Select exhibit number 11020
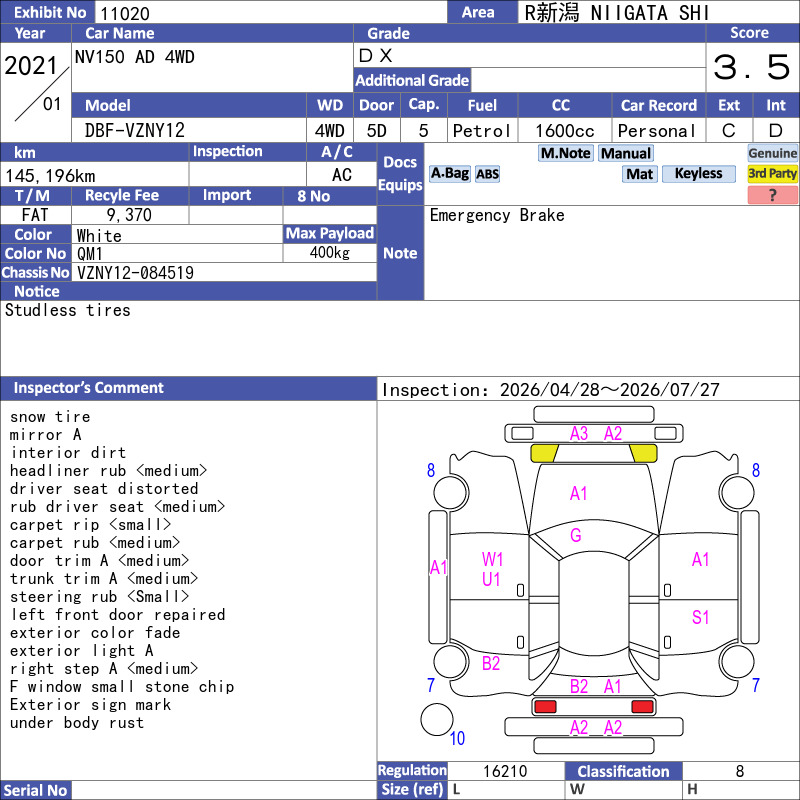 pyautogui.click(x=124, y=13)
